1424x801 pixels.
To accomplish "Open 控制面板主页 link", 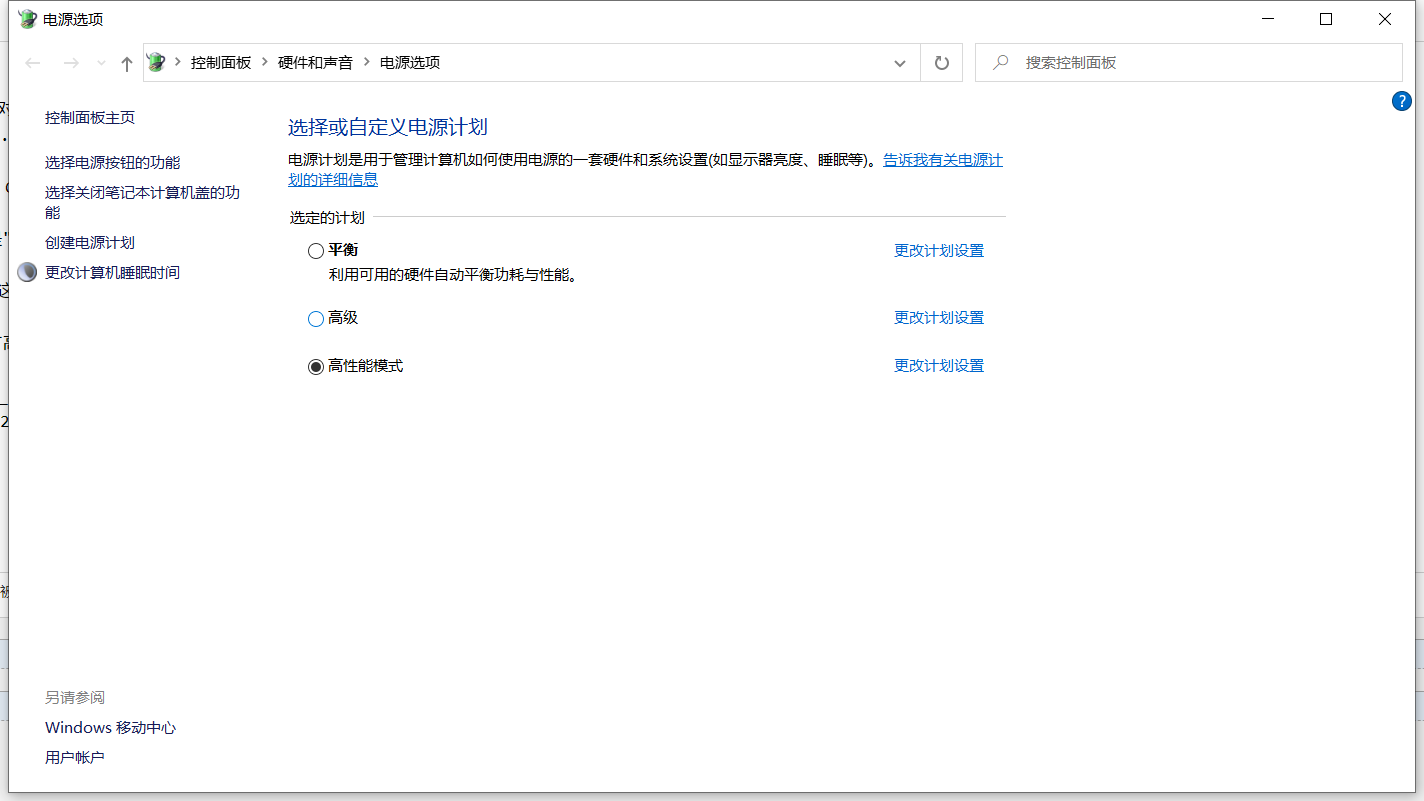I will 90,117.
